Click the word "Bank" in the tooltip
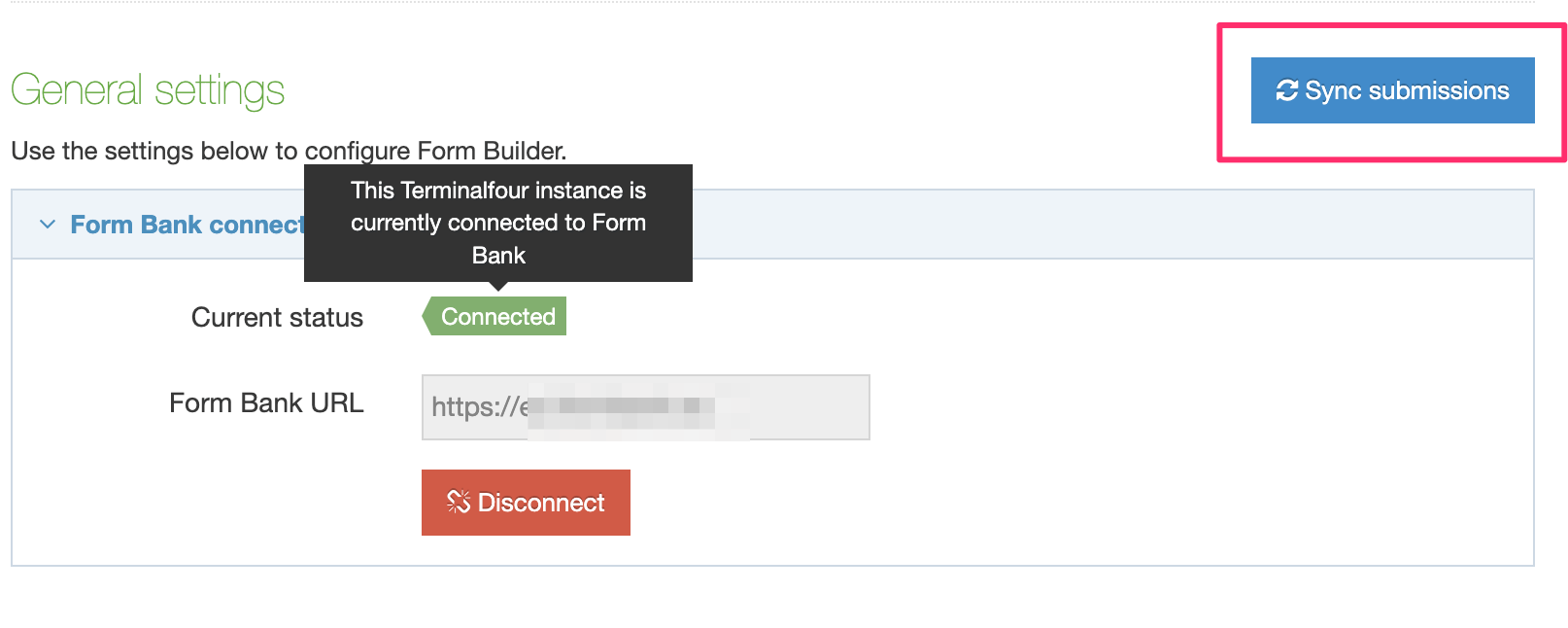 click(x=498, y=256)
